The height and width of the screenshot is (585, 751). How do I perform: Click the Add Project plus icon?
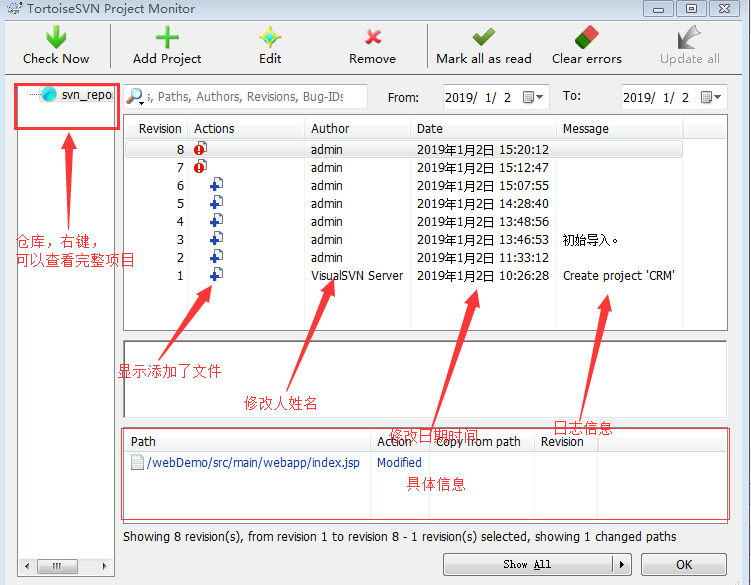(167, 37)
